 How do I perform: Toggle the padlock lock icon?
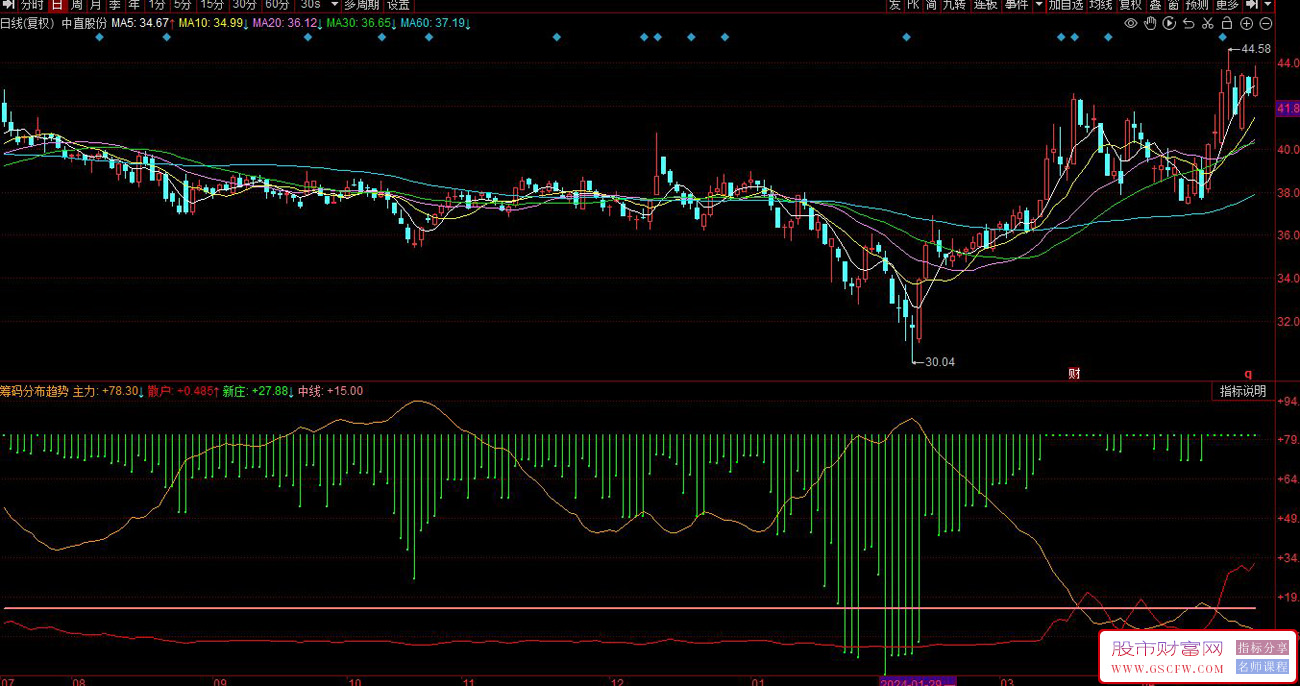(x=1227, y=23)
